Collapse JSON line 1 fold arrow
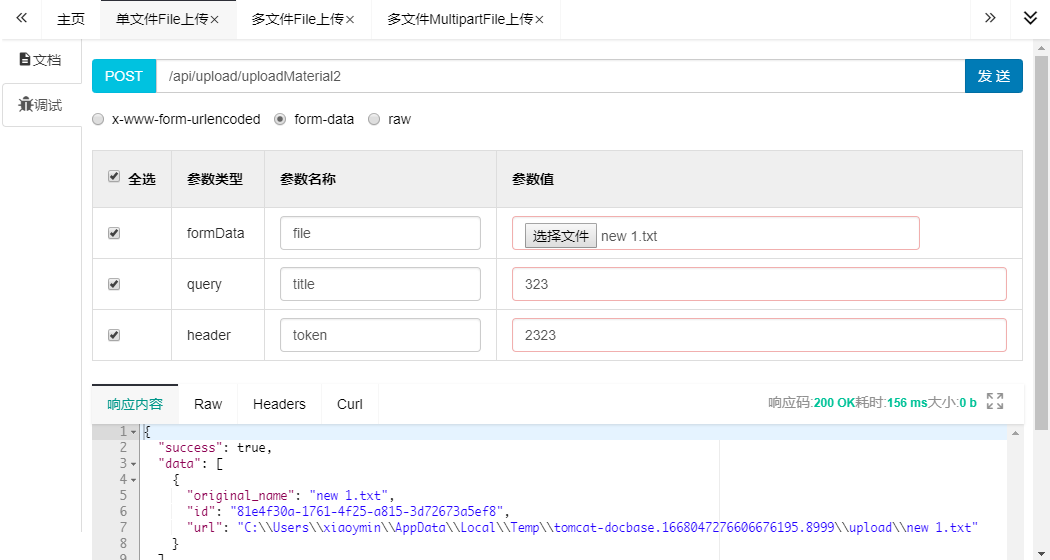1050x560 pixels. 134,432
